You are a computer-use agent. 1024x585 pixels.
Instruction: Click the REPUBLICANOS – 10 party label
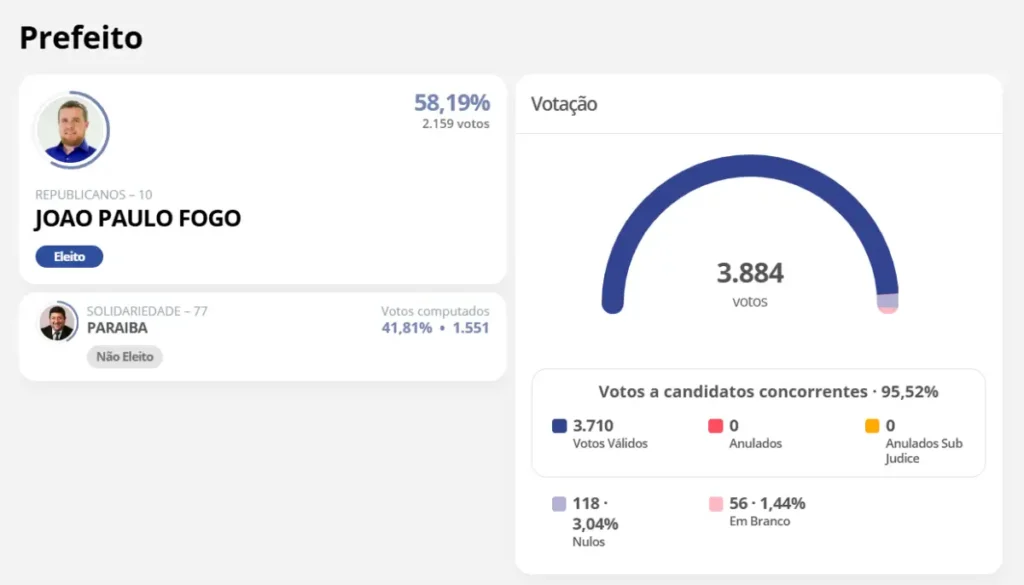94,195
